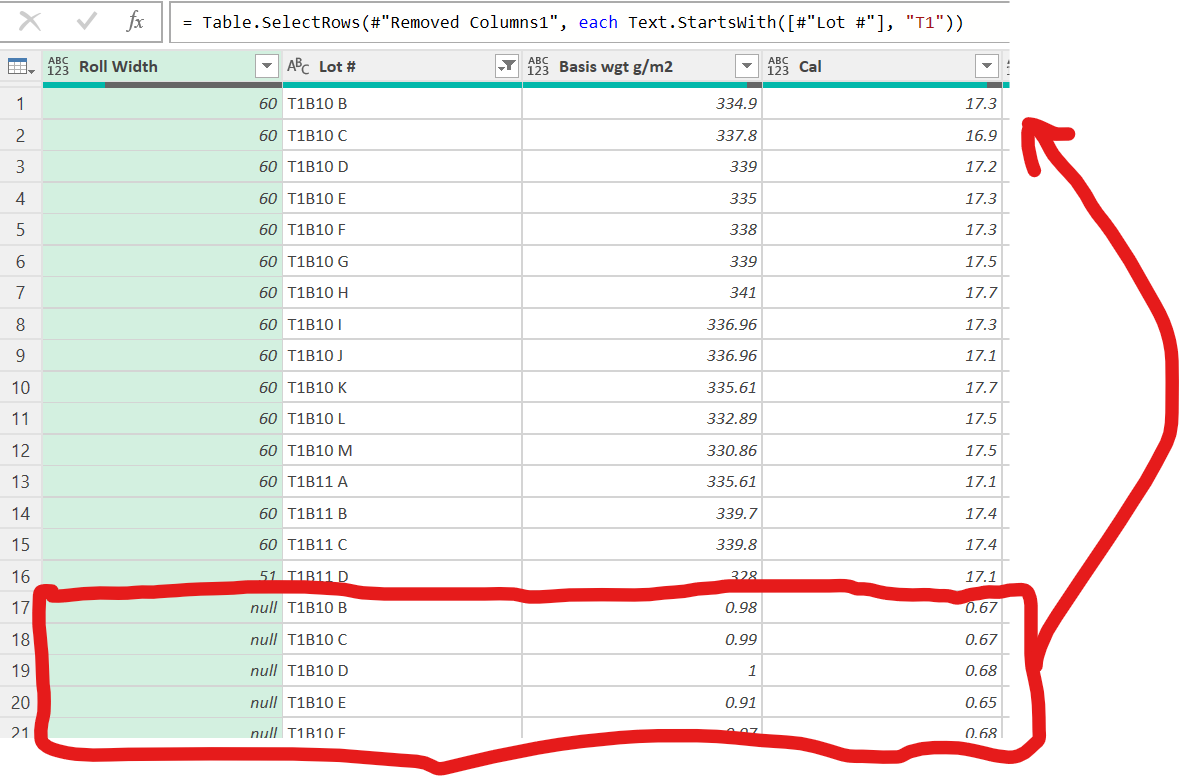Click cell 'T1B10 I'
The image size is (1180, 776).
click(402, 324)
